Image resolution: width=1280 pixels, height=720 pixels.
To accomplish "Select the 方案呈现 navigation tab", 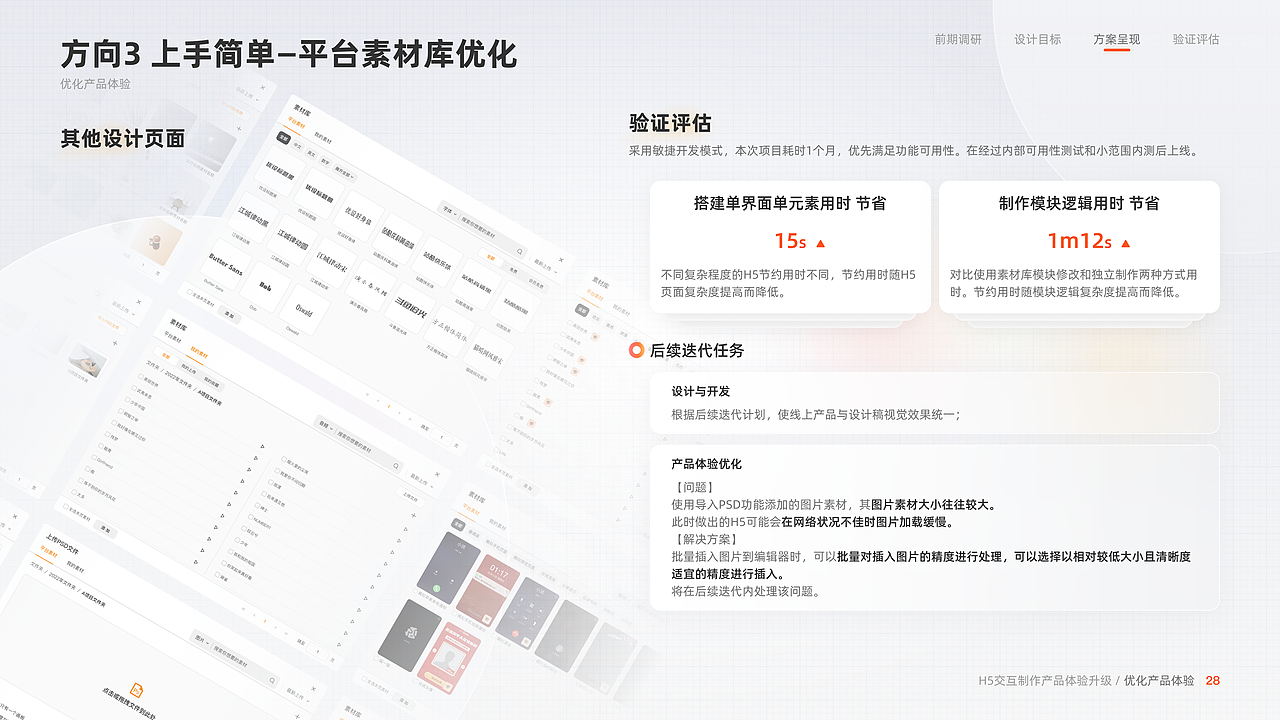I will (x=1117, y=39).
